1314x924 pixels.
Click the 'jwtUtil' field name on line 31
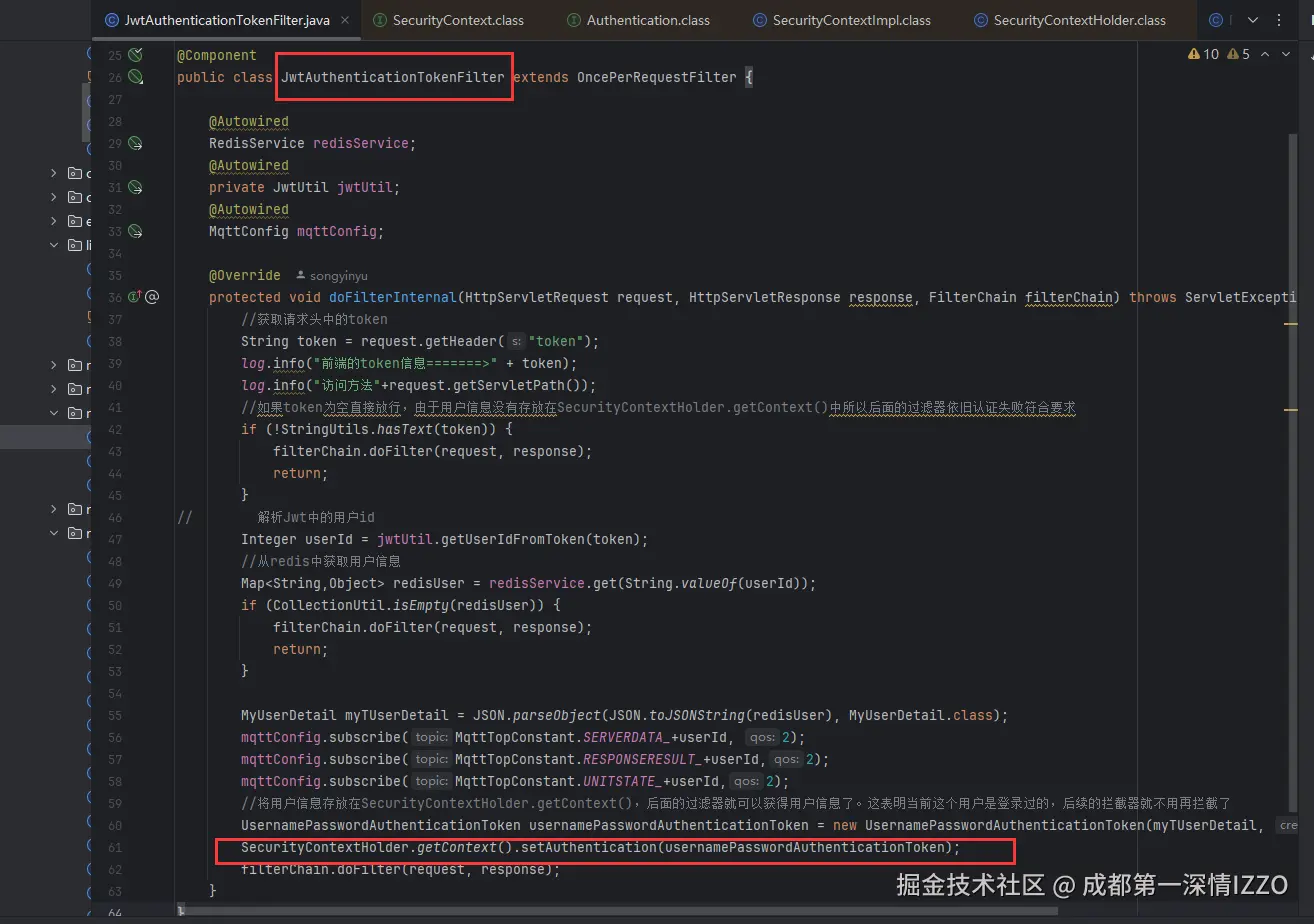[365, 187]
